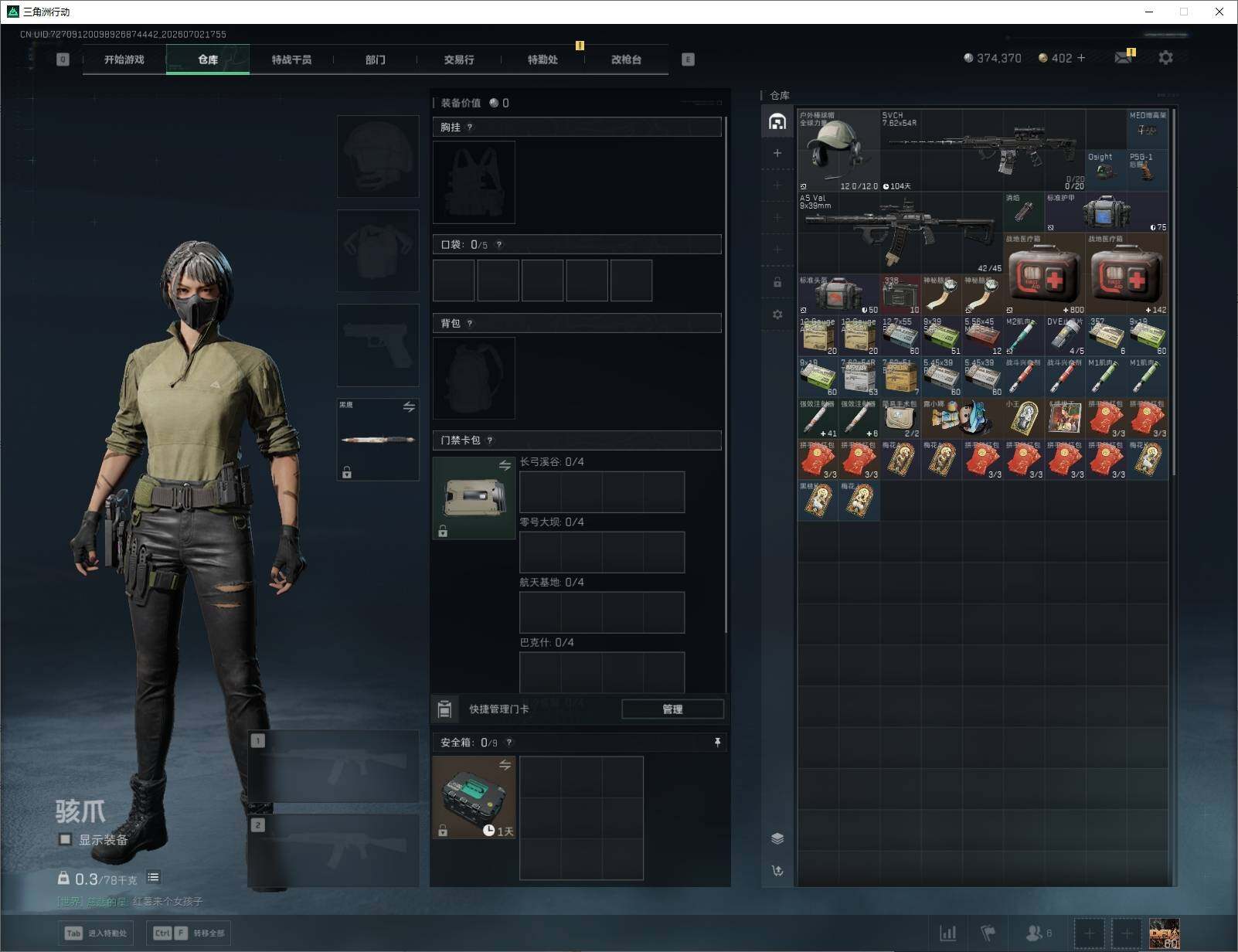Select the Osight optic item
This screenshot has width=1238, height=952.
click(x=1106, y=171)
